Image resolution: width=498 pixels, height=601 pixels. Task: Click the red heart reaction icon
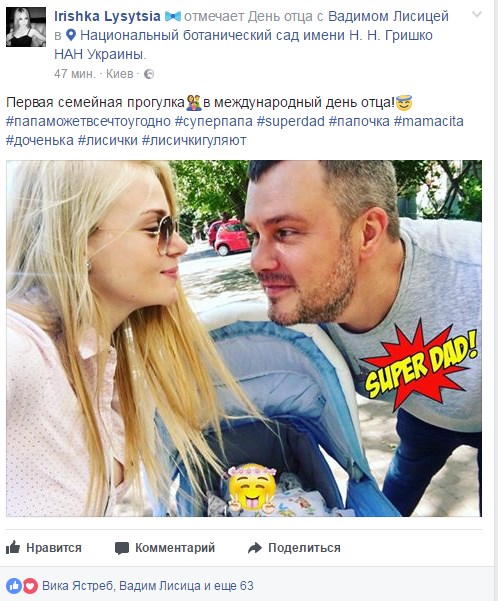[x=30, y=586]
